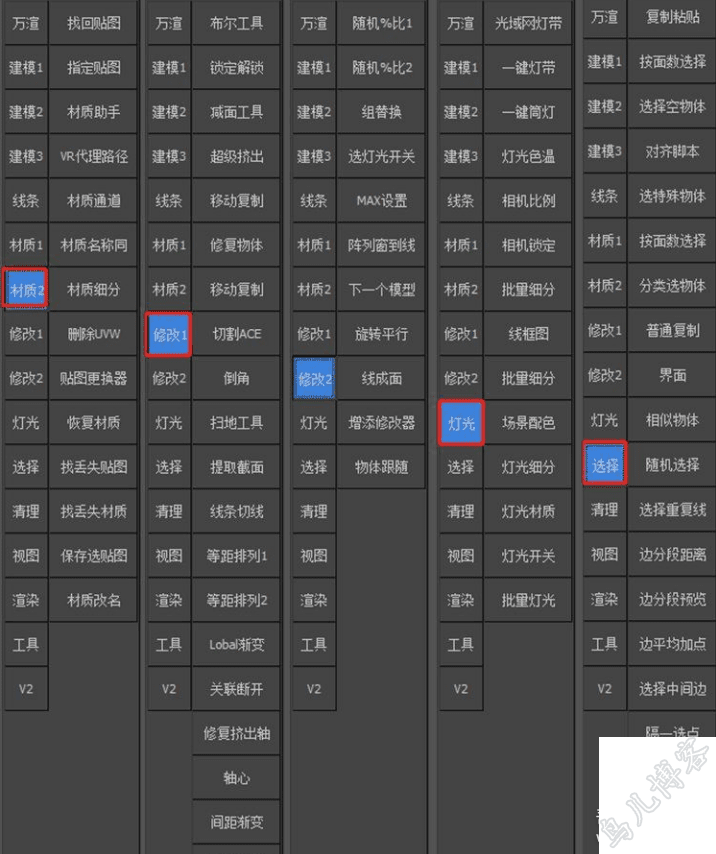The height and width of the screenshot is (854, 716).
Task: Run 组替换
Action: [381, 112]
